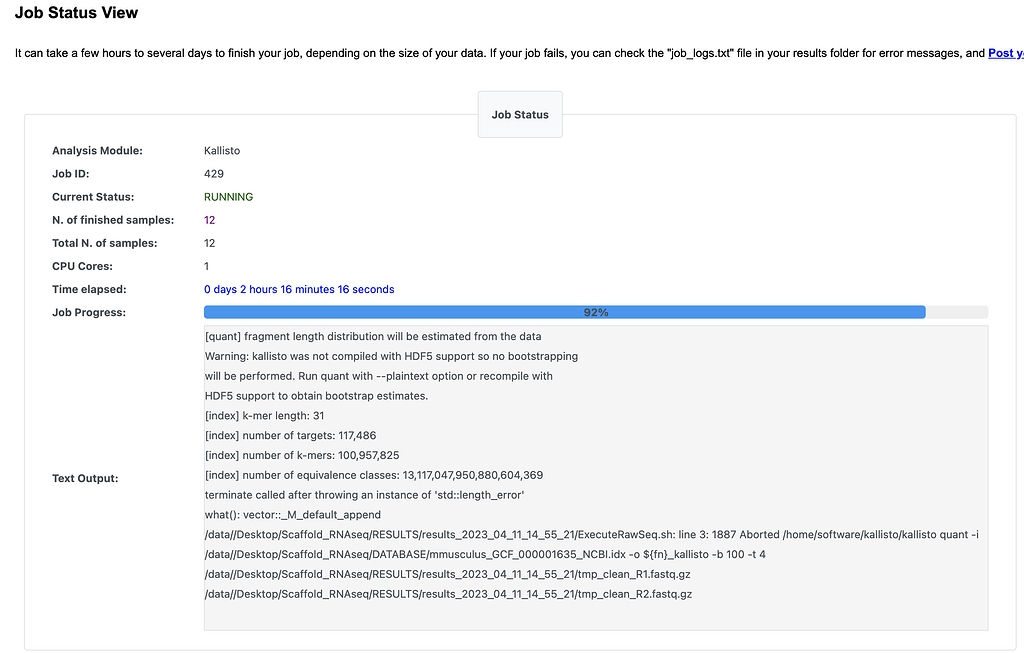Open the Post your questions link
Screen dimensions: 1024x653
[1007, 53]
